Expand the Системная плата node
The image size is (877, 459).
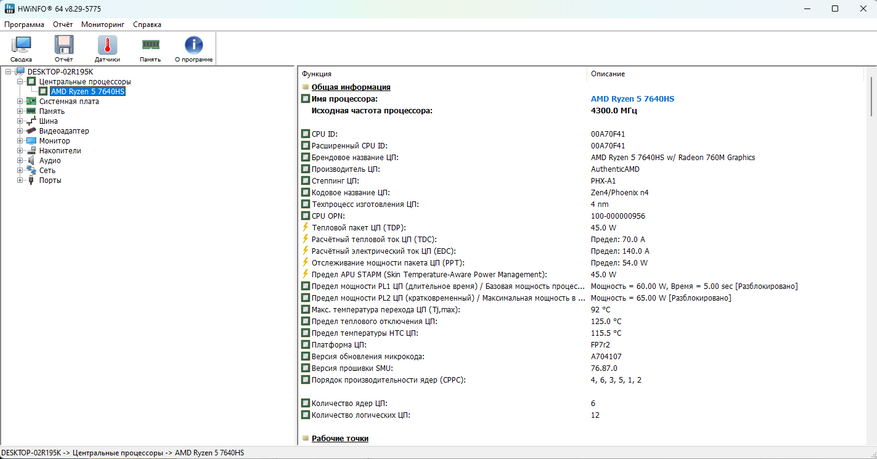coord(20,101)
